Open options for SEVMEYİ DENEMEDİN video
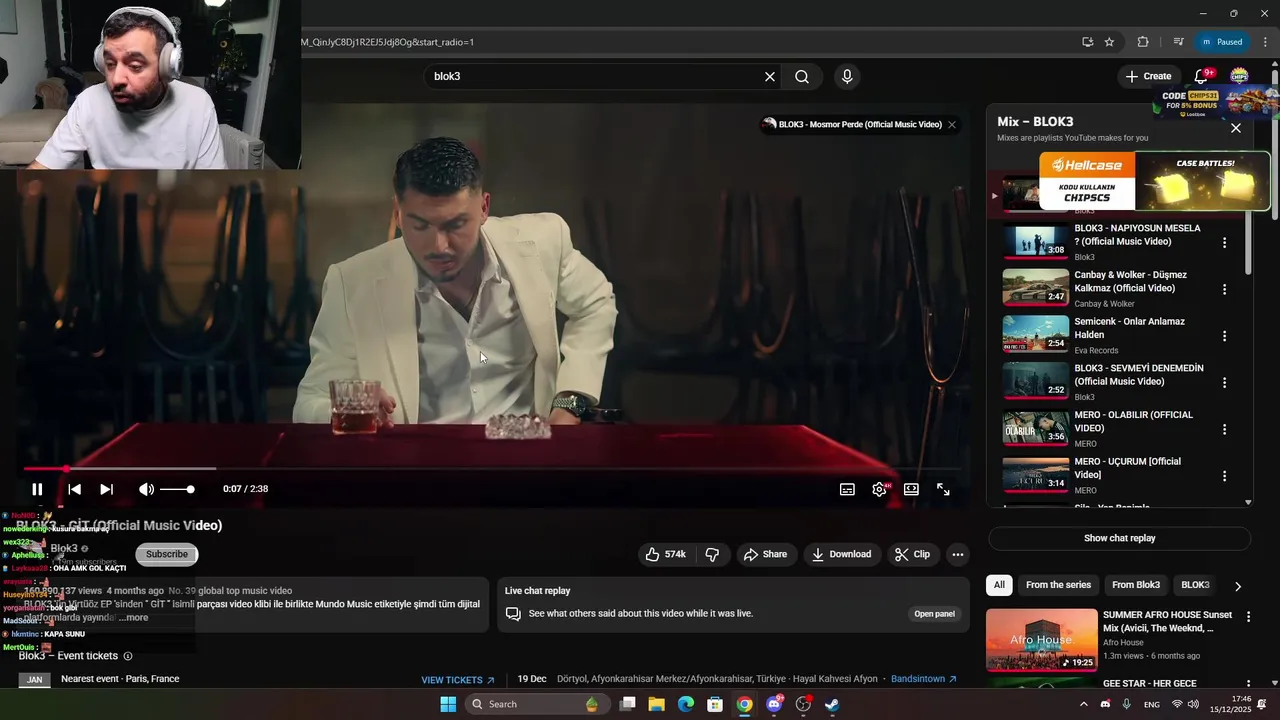The width and height of the screenshot is (1280, 720). (x=1224, y=382)
